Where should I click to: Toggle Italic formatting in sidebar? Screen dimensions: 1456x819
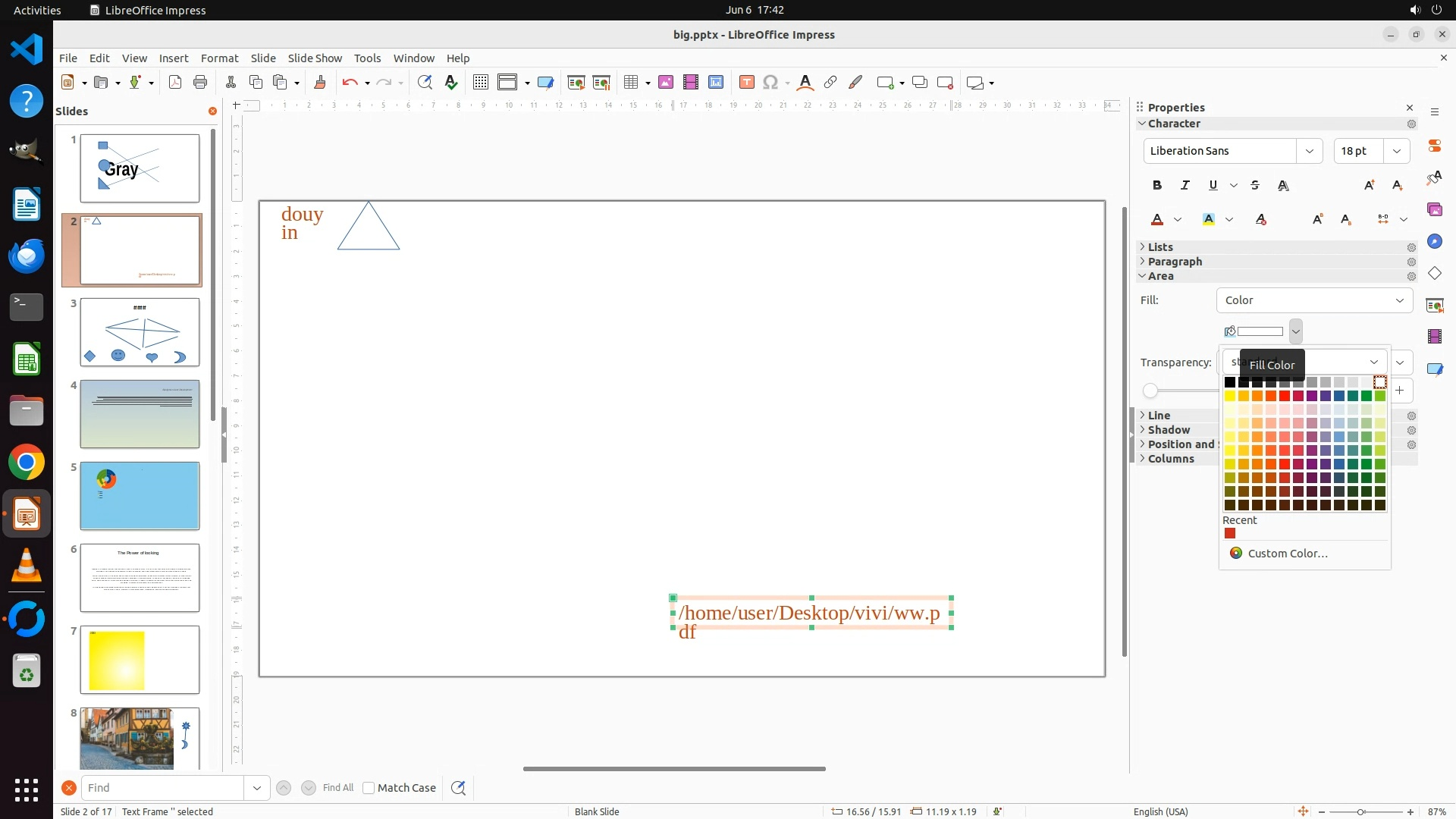(x=1185, y=185)
